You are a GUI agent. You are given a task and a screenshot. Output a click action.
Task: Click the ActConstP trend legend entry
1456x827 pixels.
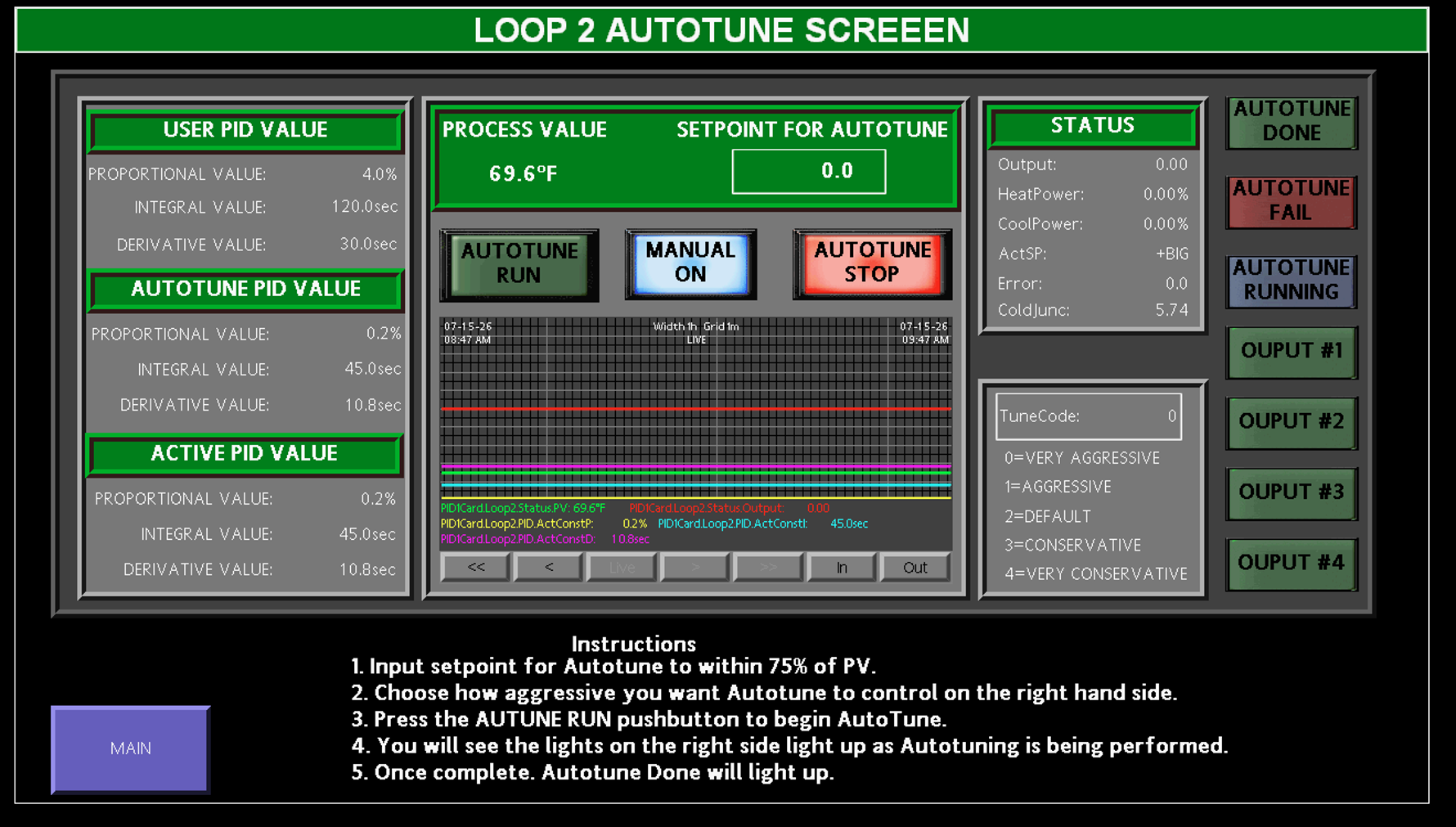pyautogui.click(x=543, y=524)
